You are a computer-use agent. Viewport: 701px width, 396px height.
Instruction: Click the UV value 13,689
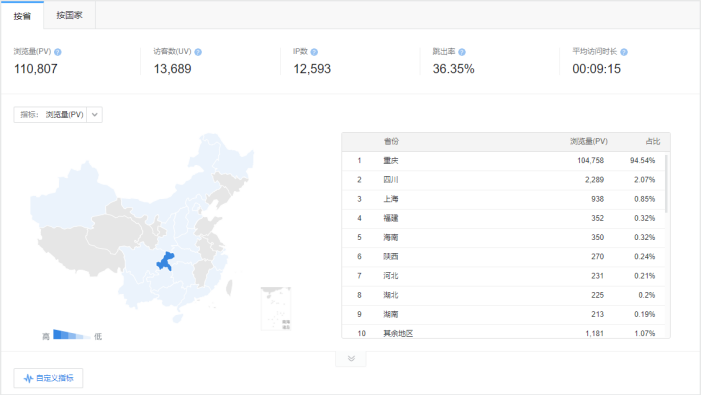point(173,69)
